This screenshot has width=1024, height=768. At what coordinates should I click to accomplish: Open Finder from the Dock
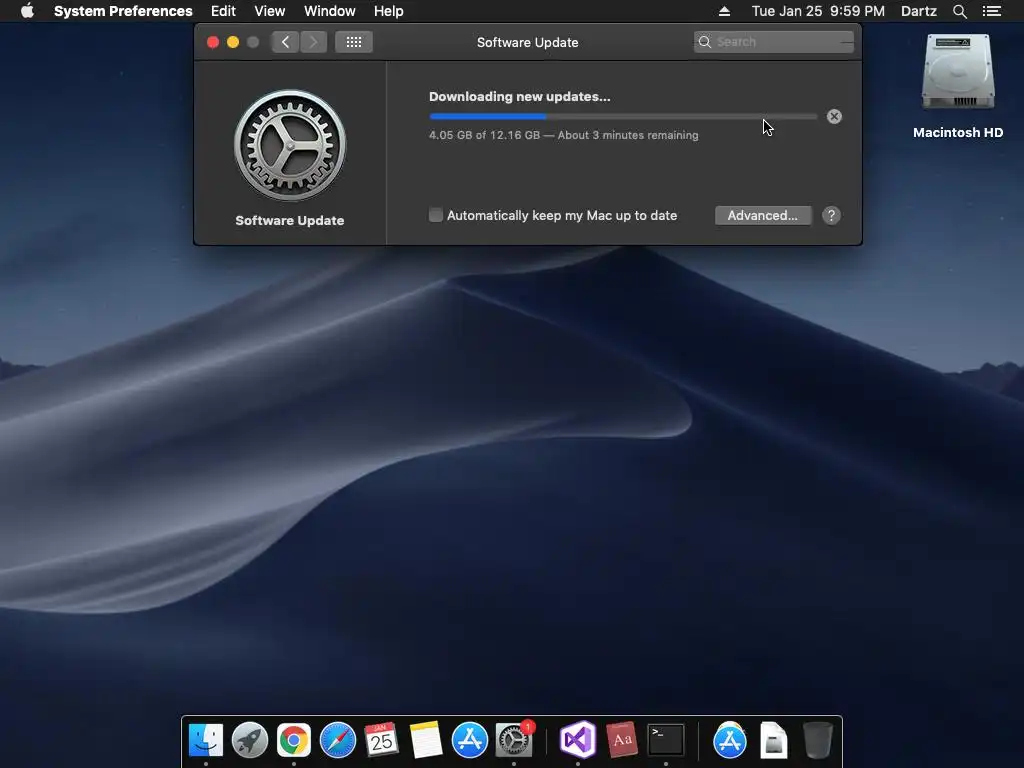206,740
